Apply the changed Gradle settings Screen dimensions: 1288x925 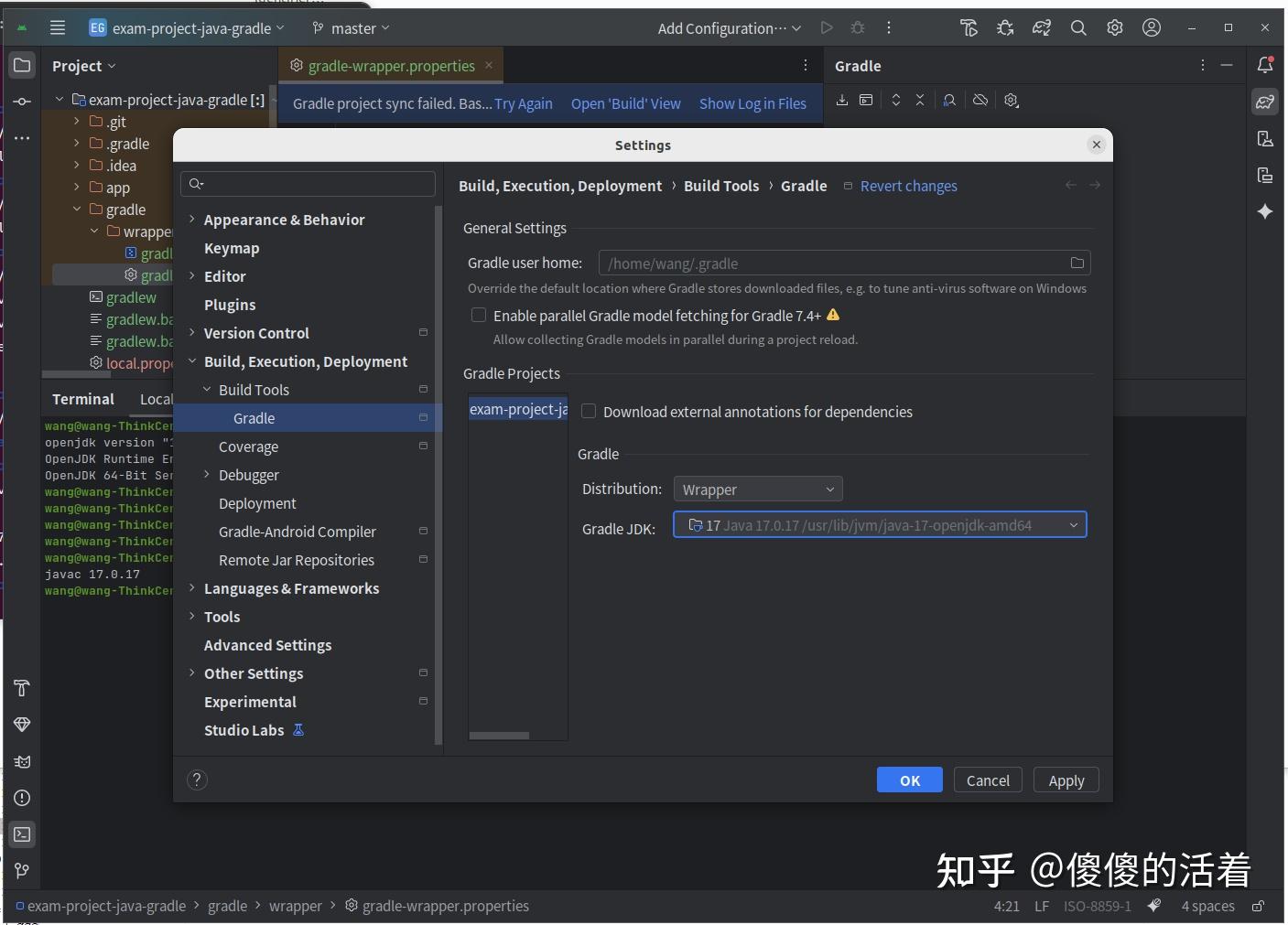[x=1065, y=780]
